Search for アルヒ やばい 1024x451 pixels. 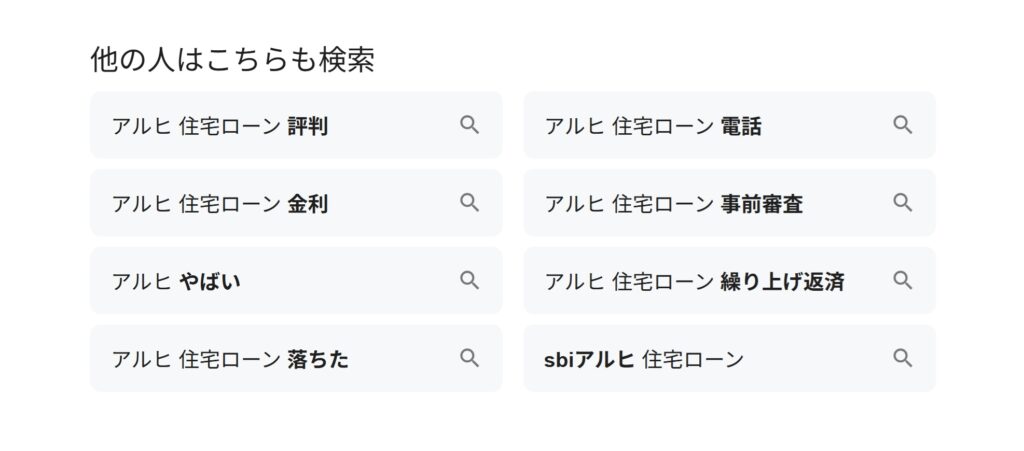[296, 280]
